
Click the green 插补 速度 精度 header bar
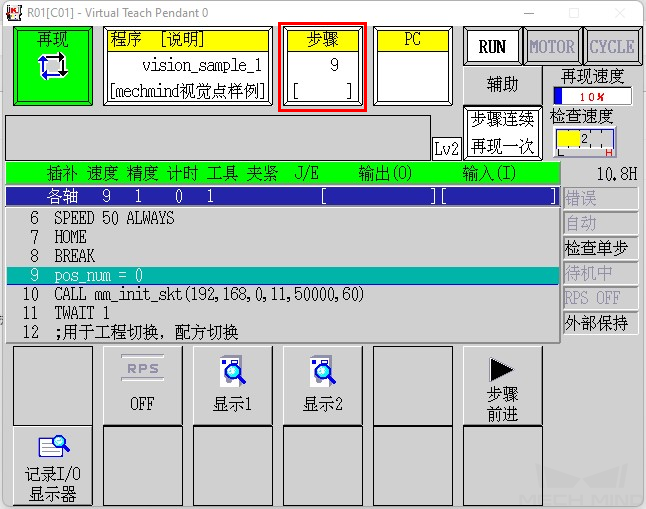click(283, 173)
